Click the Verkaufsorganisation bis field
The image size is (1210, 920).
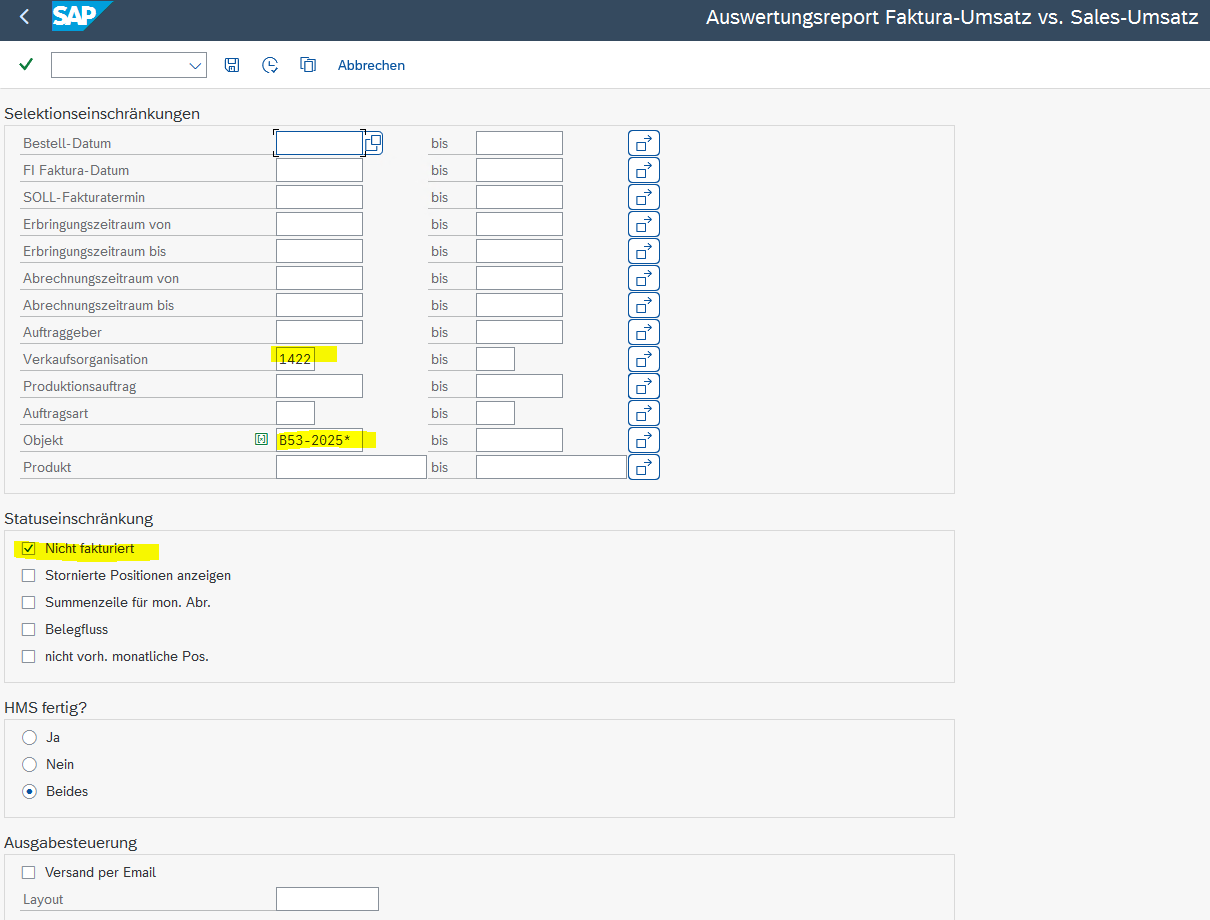(495, 359)
